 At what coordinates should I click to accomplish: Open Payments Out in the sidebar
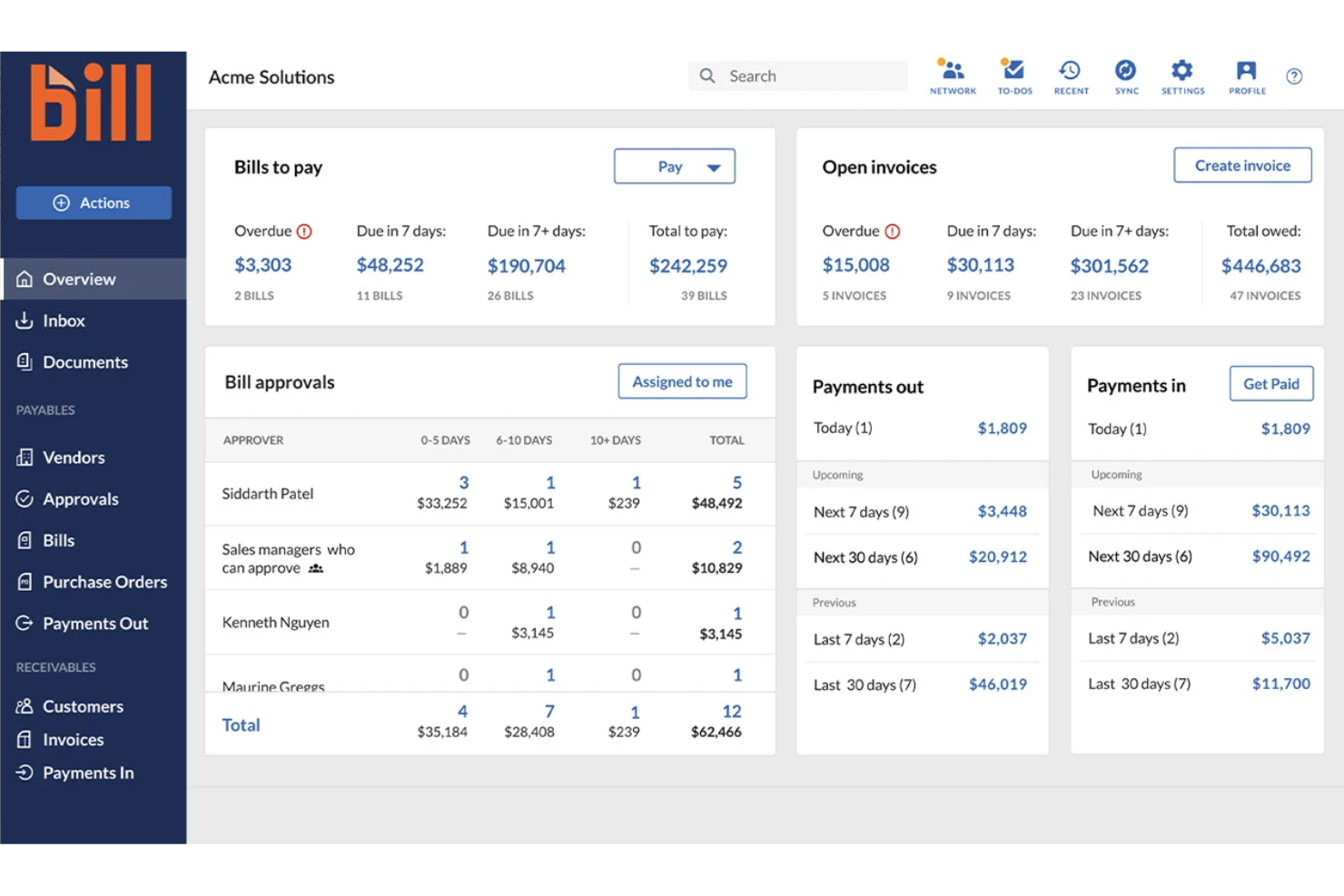pos(94,623)
